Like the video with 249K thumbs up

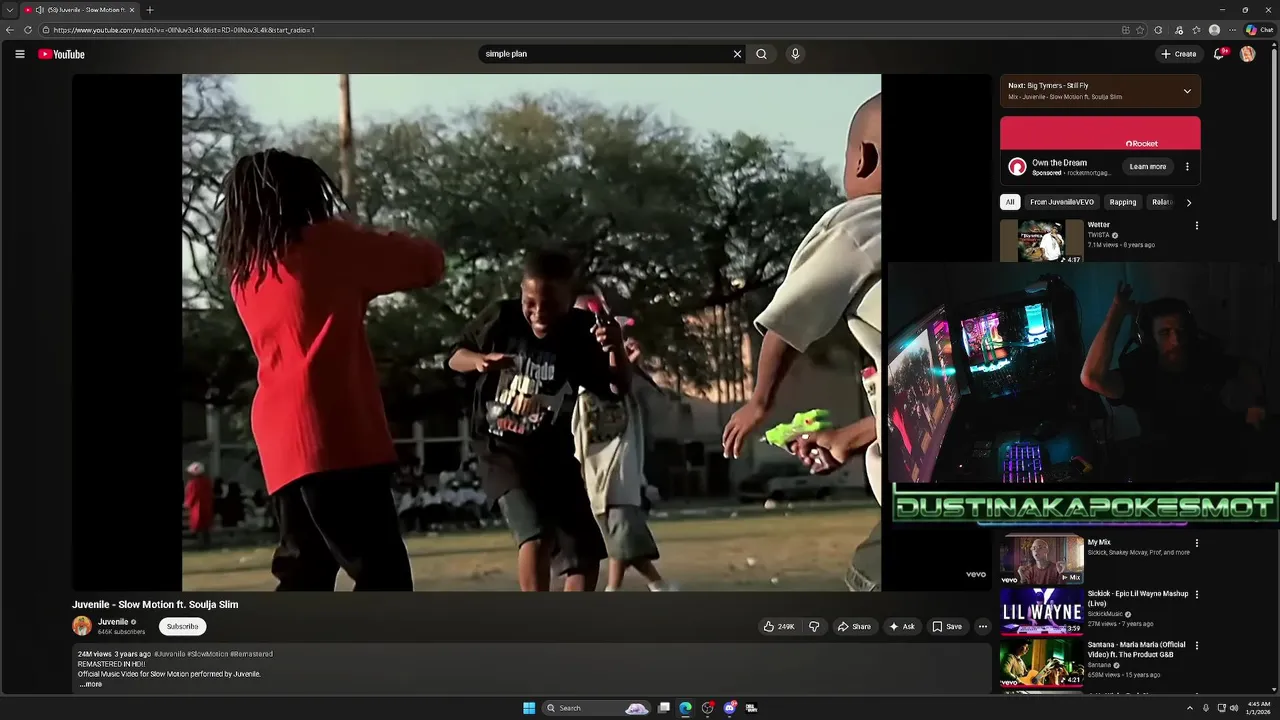pos(779,627)
